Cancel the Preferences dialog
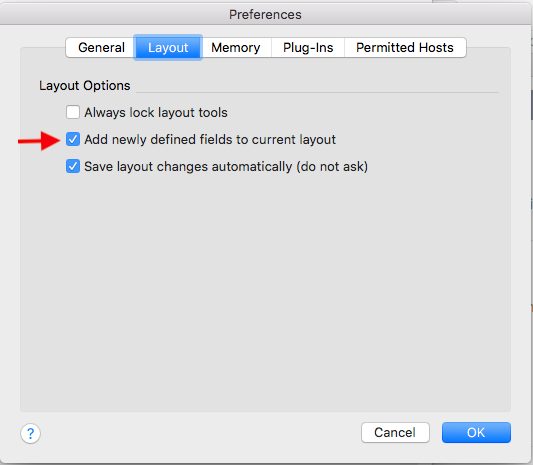This screenshot has width=533, height=465. [395, 433]
